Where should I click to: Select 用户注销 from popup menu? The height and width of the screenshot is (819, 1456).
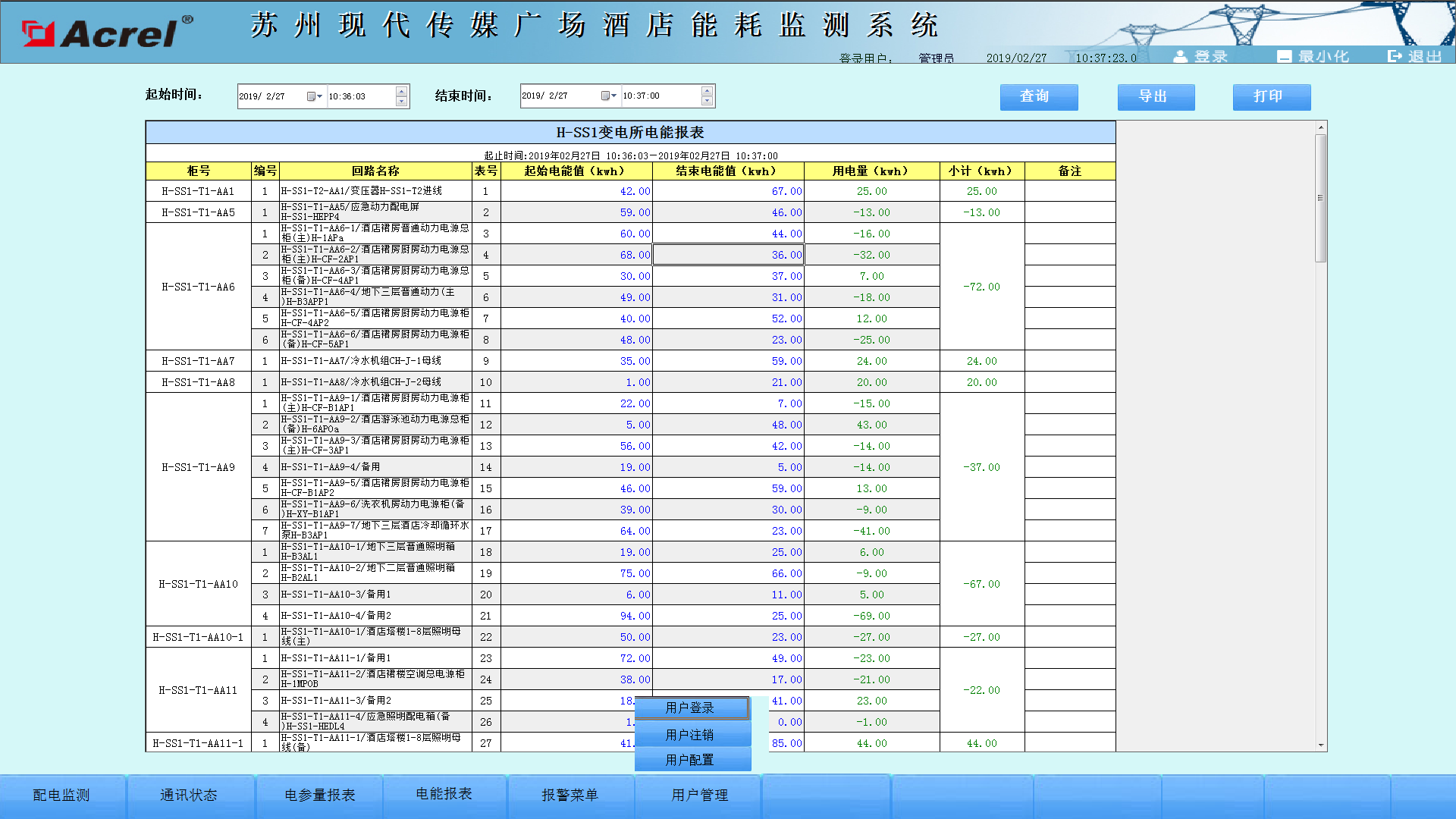pos(692,734)
